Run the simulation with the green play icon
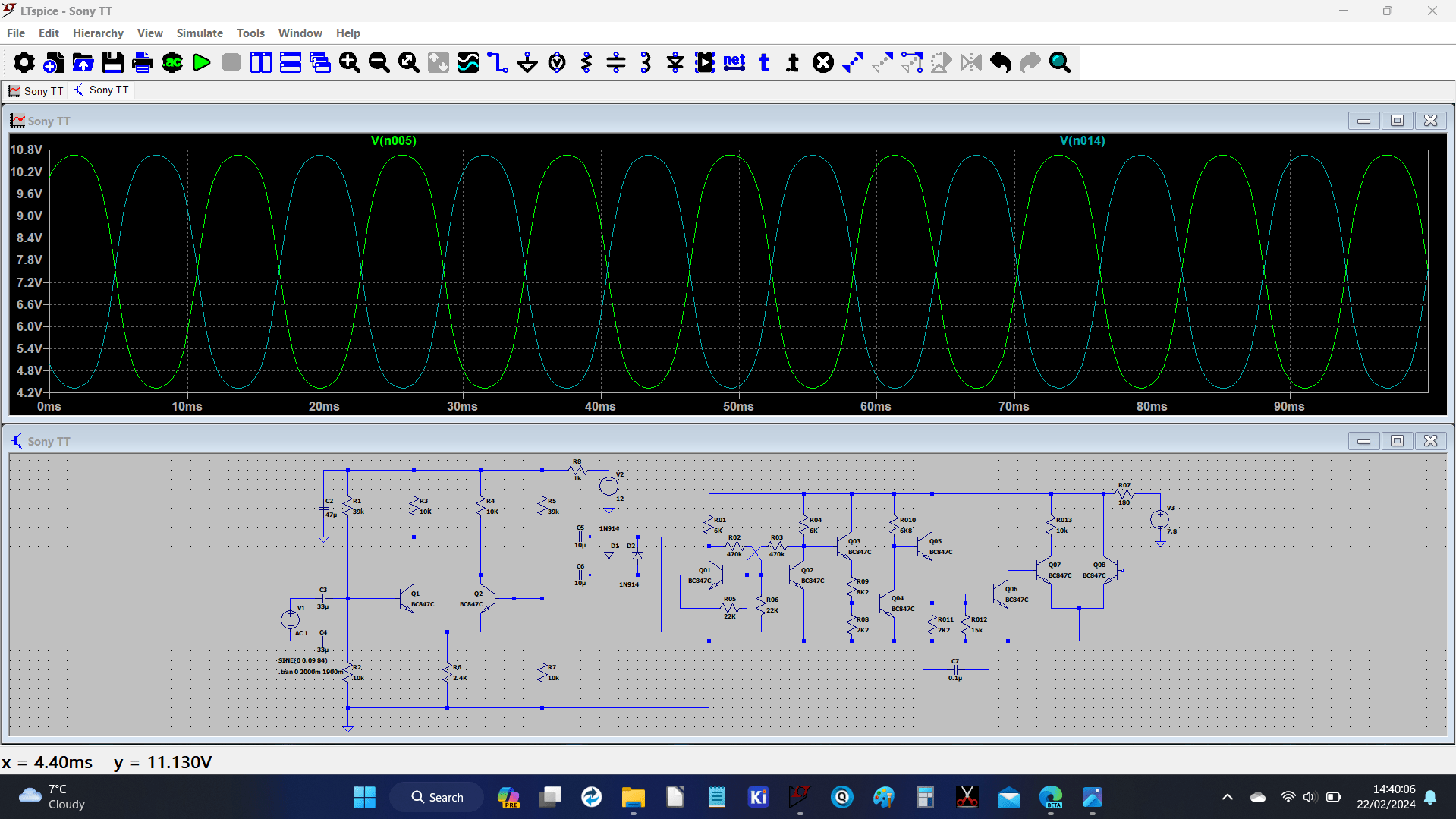This screenshot has height=819, width=1456. pos(202,62)
